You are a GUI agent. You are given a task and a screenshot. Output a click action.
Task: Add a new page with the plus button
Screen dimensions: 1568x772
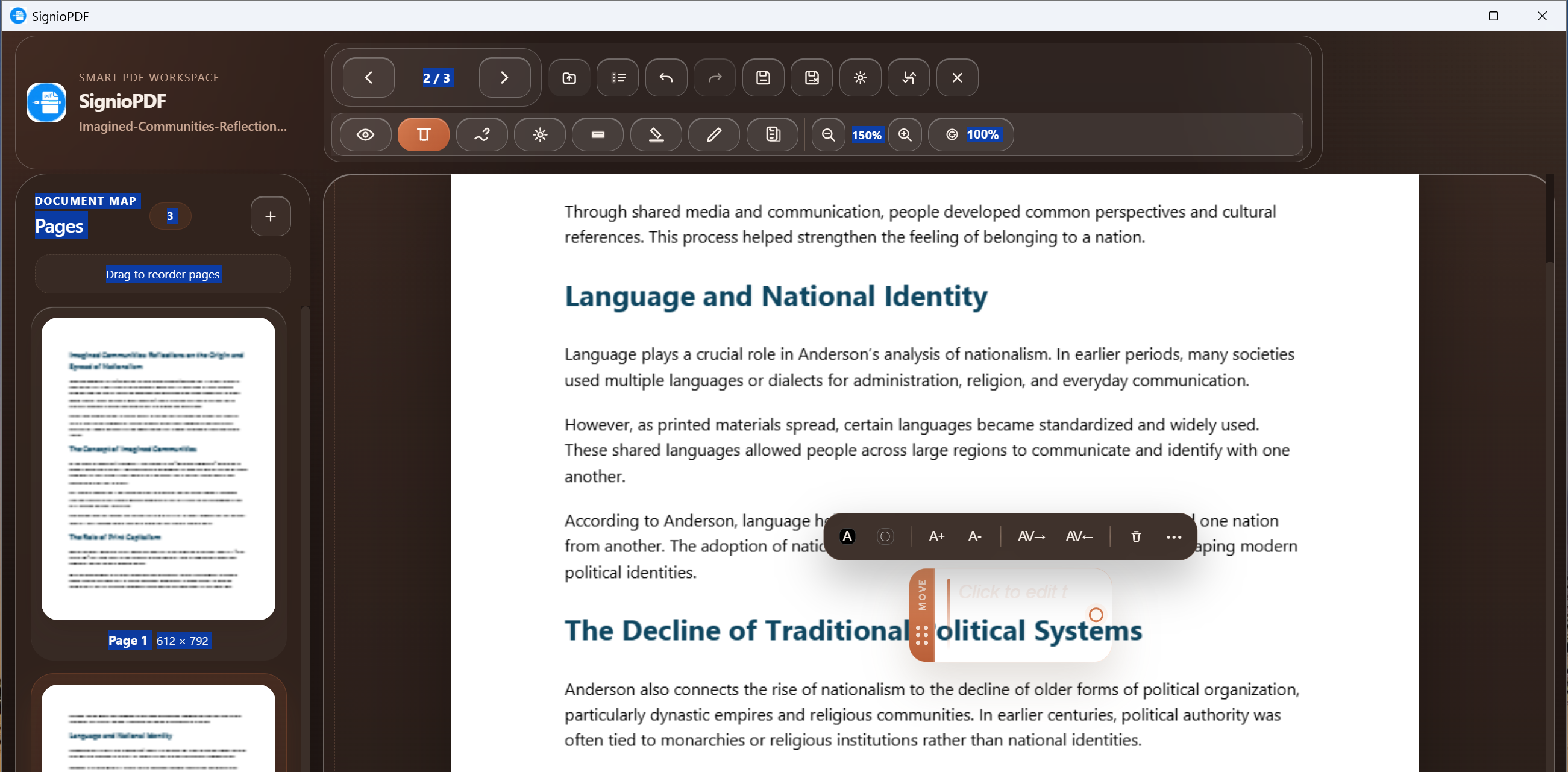270,216
